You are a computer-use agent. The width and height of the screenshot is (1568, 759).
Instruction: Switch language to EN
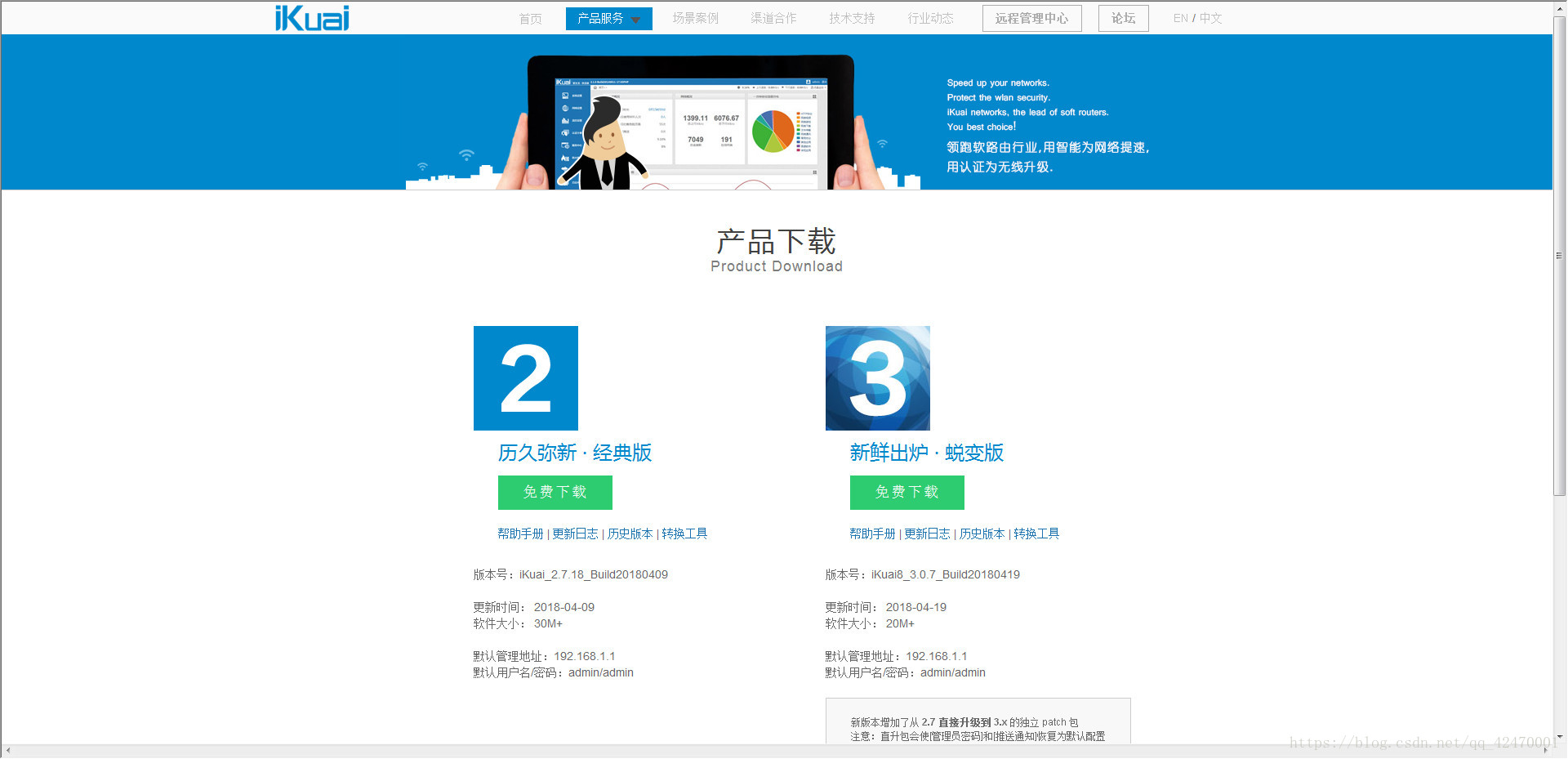click(x=1180, y=18)
